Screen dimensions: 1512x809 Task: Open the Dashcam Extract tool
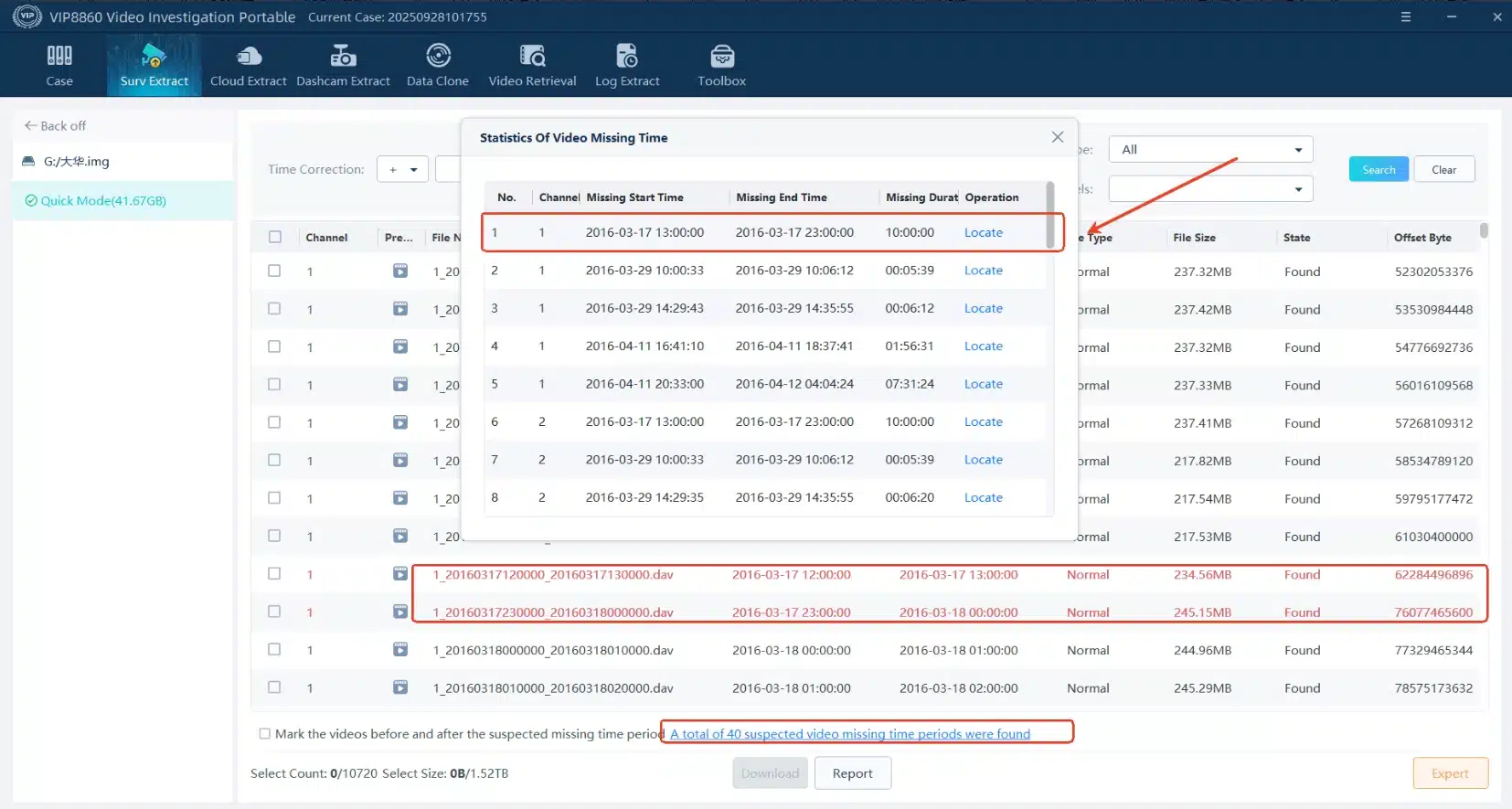[343, 65]
